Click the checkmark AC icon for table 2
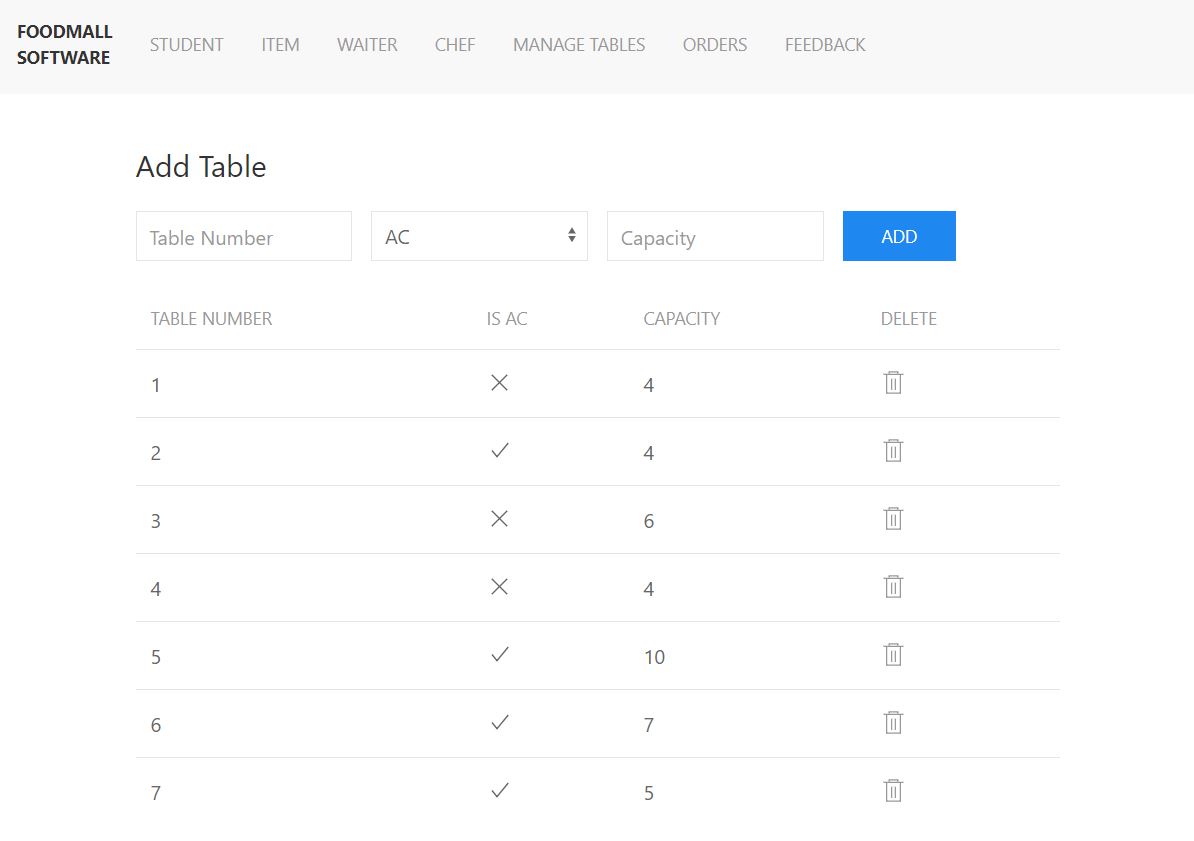Image resolution: width=1194 pixels, height=841 pixels. click(x=500, y=450)
